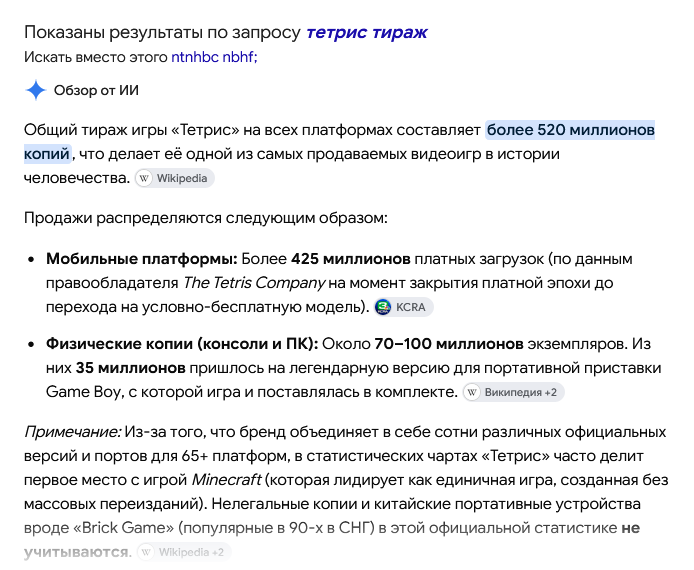Expand the 'Википедия +2' sources chip

click(x=513, y=393)
